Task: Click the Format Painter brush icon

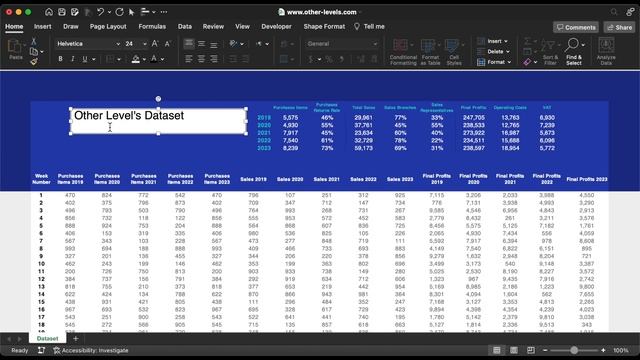Action: click(34, 61)
